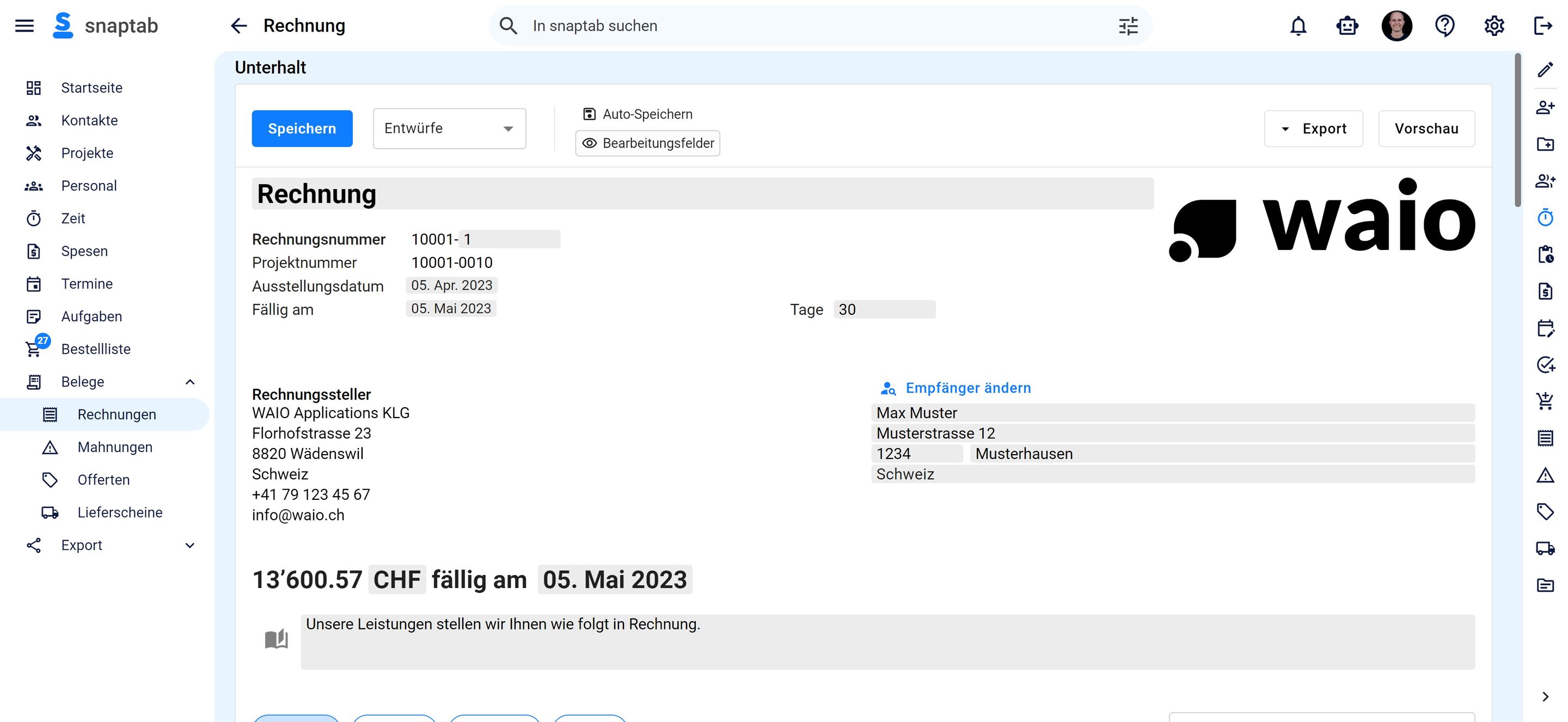This screenshot has width=1568, height=722.
Task: Create a delivery note via the truck icon in the right sidebar
Action: pyautogui.click(x=1545, y=548)
